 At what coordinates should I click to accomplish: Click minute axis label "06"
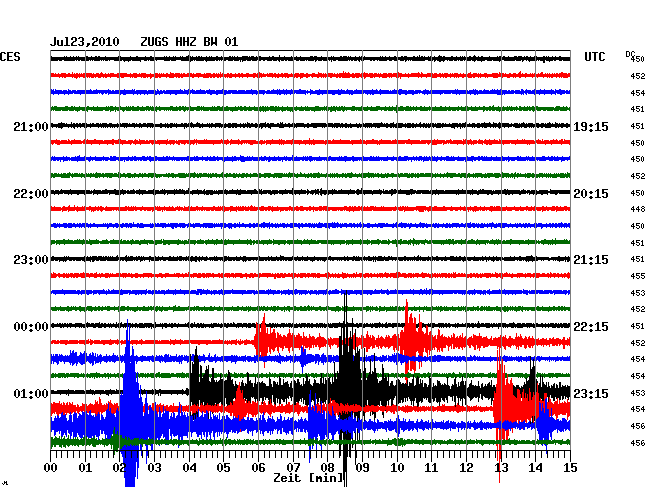click(258, 468)
